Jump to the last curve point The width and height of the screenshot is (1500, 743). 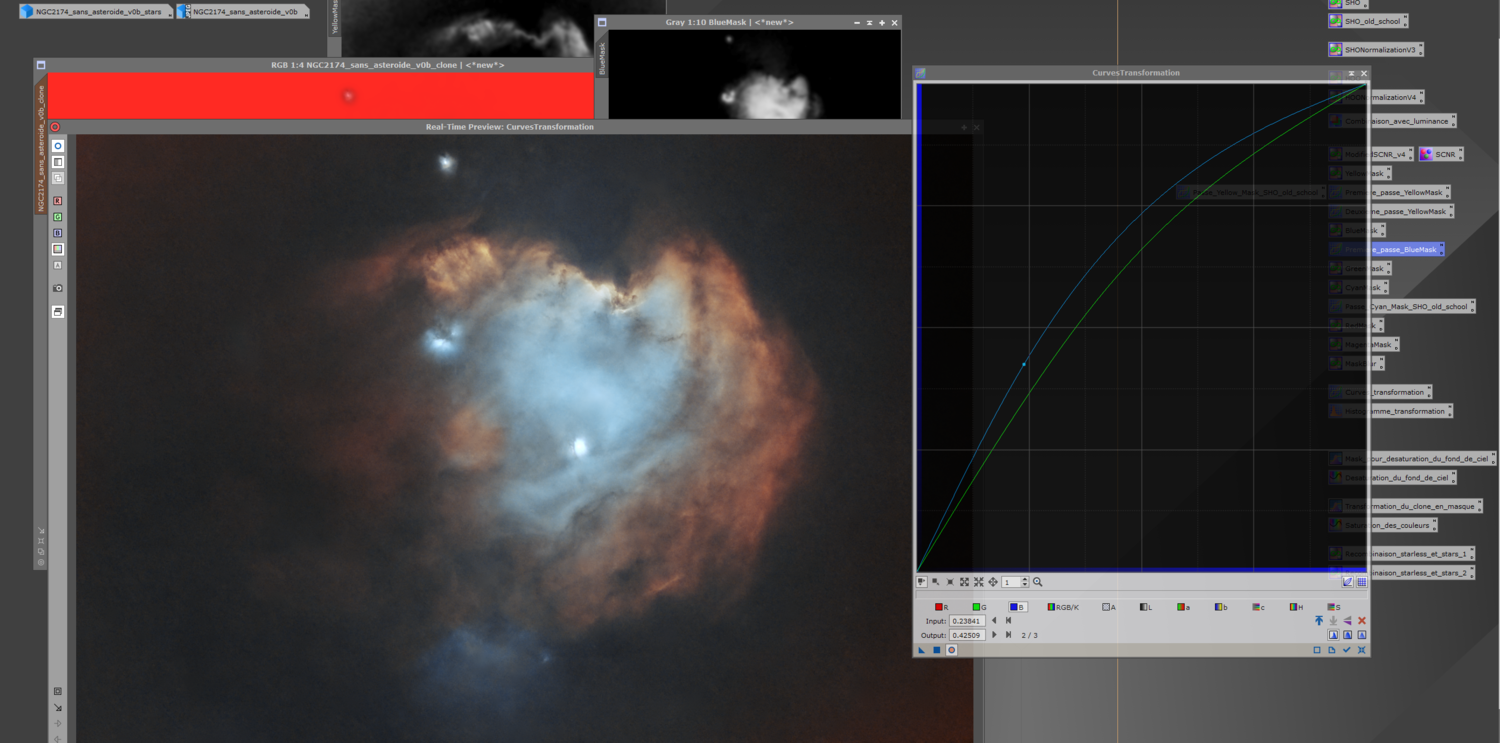tap(1008, 635)
